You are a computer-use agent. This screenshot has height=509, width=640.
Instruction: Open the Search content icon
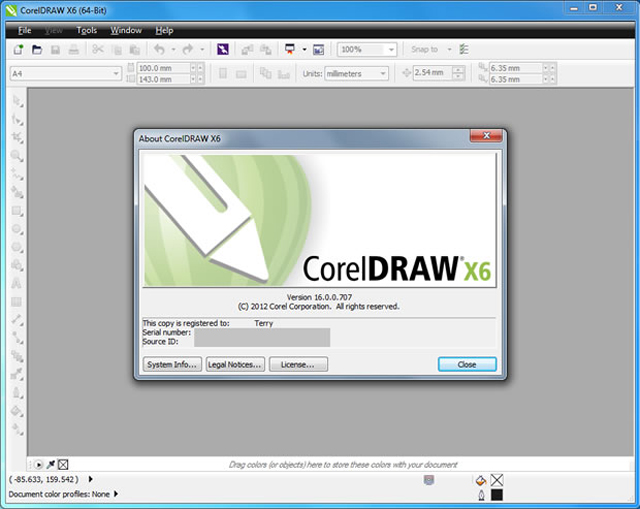click(222, 50)
